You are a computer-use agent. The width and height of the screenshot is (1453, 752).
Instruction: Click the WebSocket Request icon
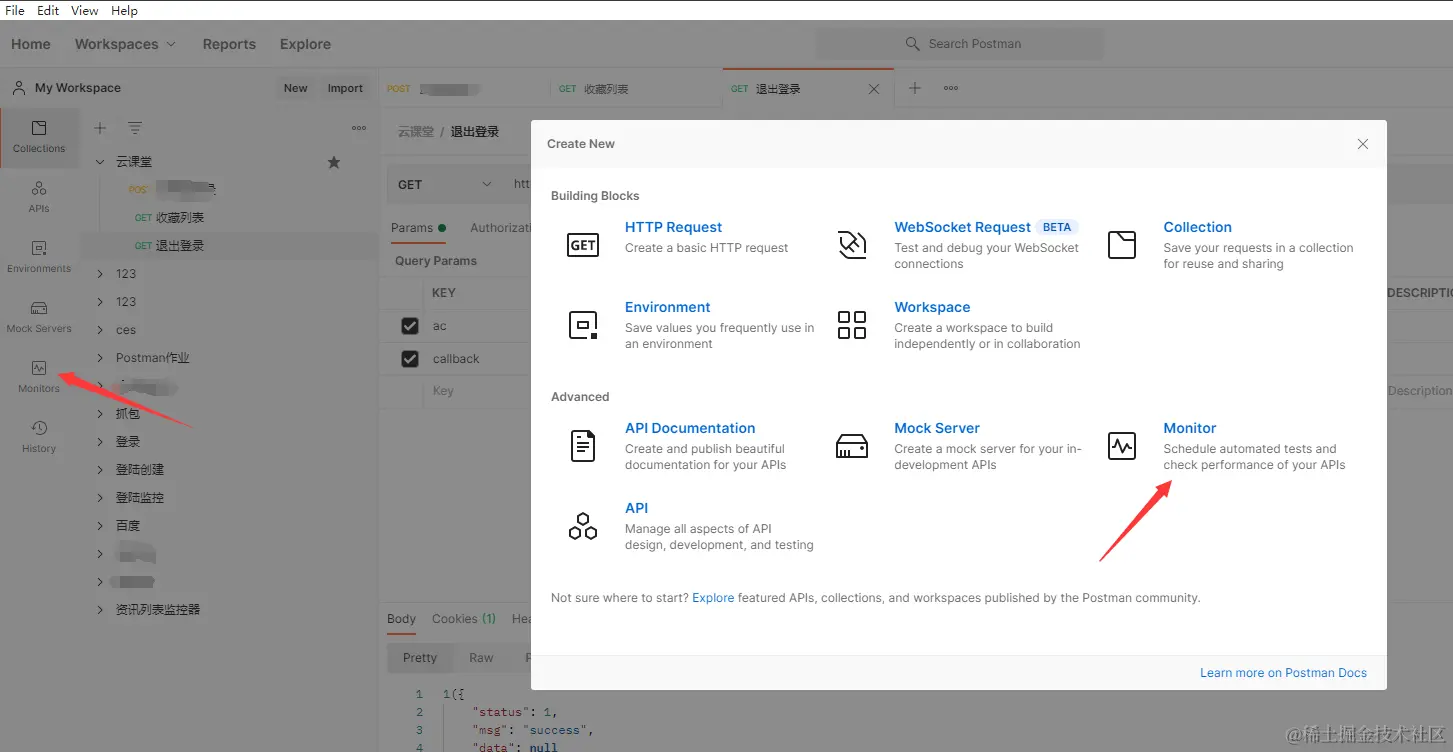[852, 245]
